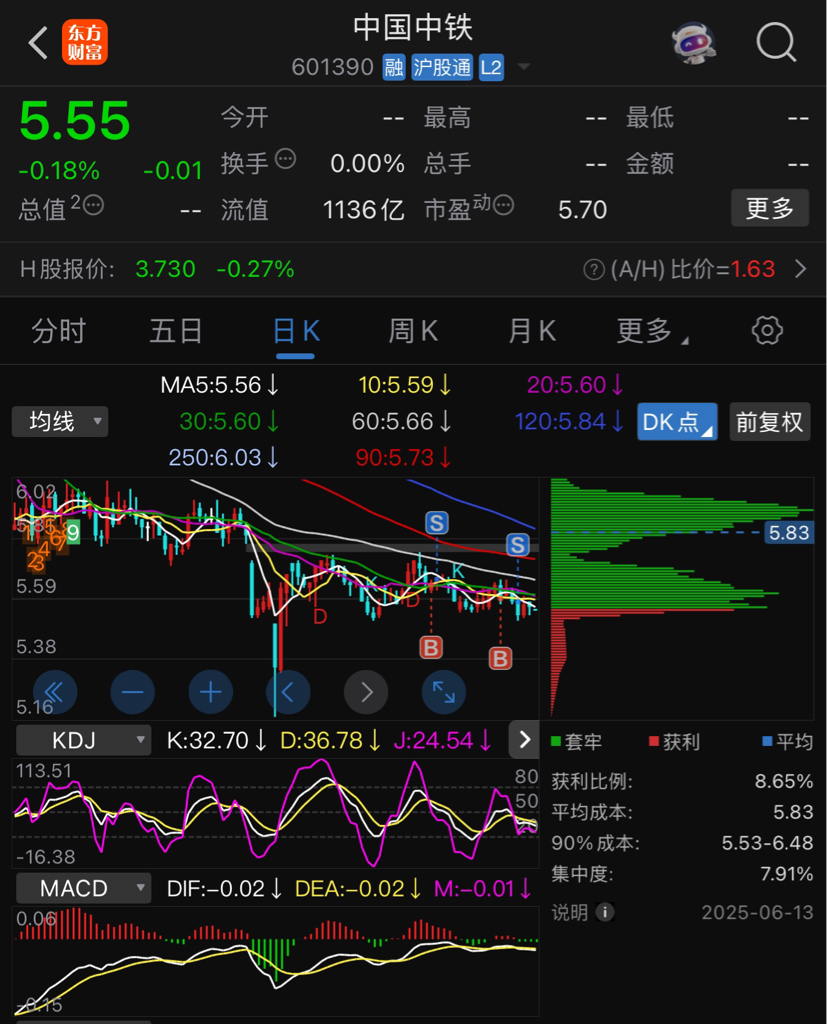Tap the H股报价 3.730 price

[165, 269]
